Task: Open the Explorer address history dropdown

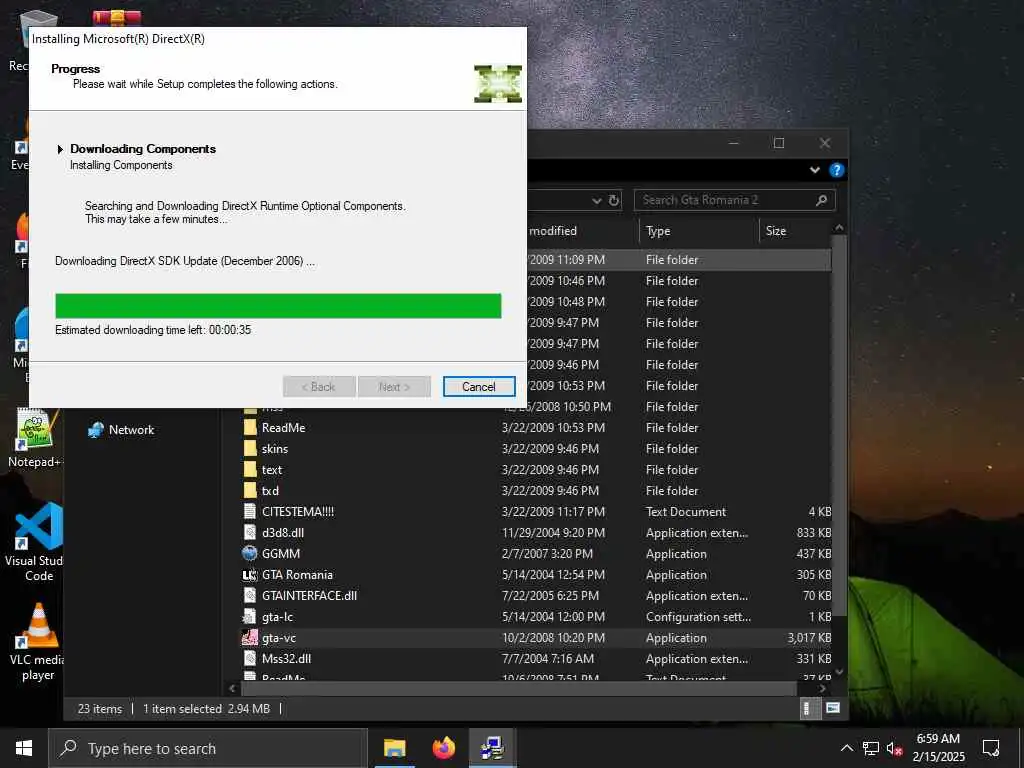Action: tap(596, 200)
